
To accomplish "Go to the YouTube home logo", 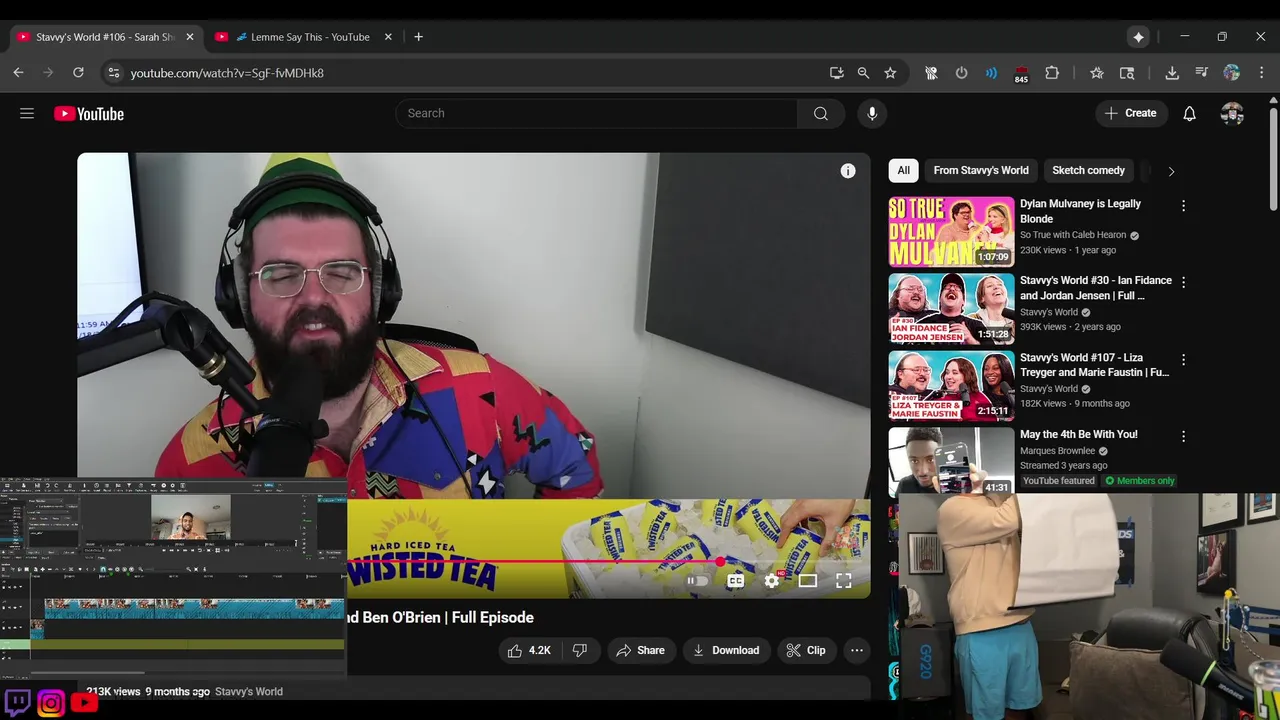I will [89, 114].
